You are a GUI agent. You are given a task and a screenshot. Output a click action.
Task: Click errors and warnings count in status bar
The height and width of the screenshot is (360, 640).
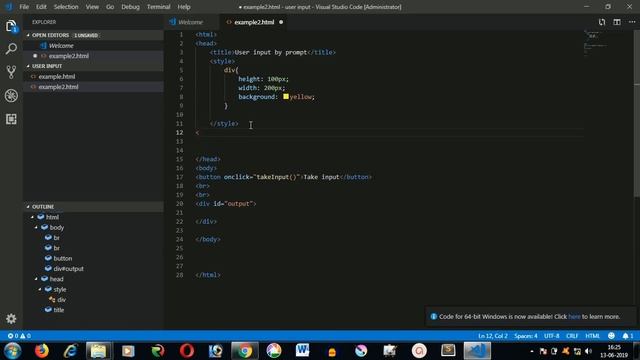pos(19,336)
